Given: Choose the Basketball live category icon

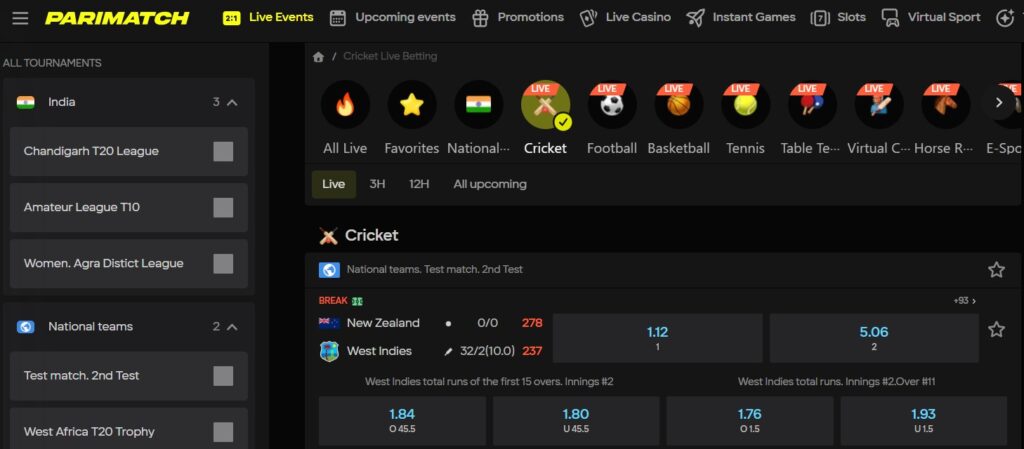Looking at the screenshot, I should [679, 104].
